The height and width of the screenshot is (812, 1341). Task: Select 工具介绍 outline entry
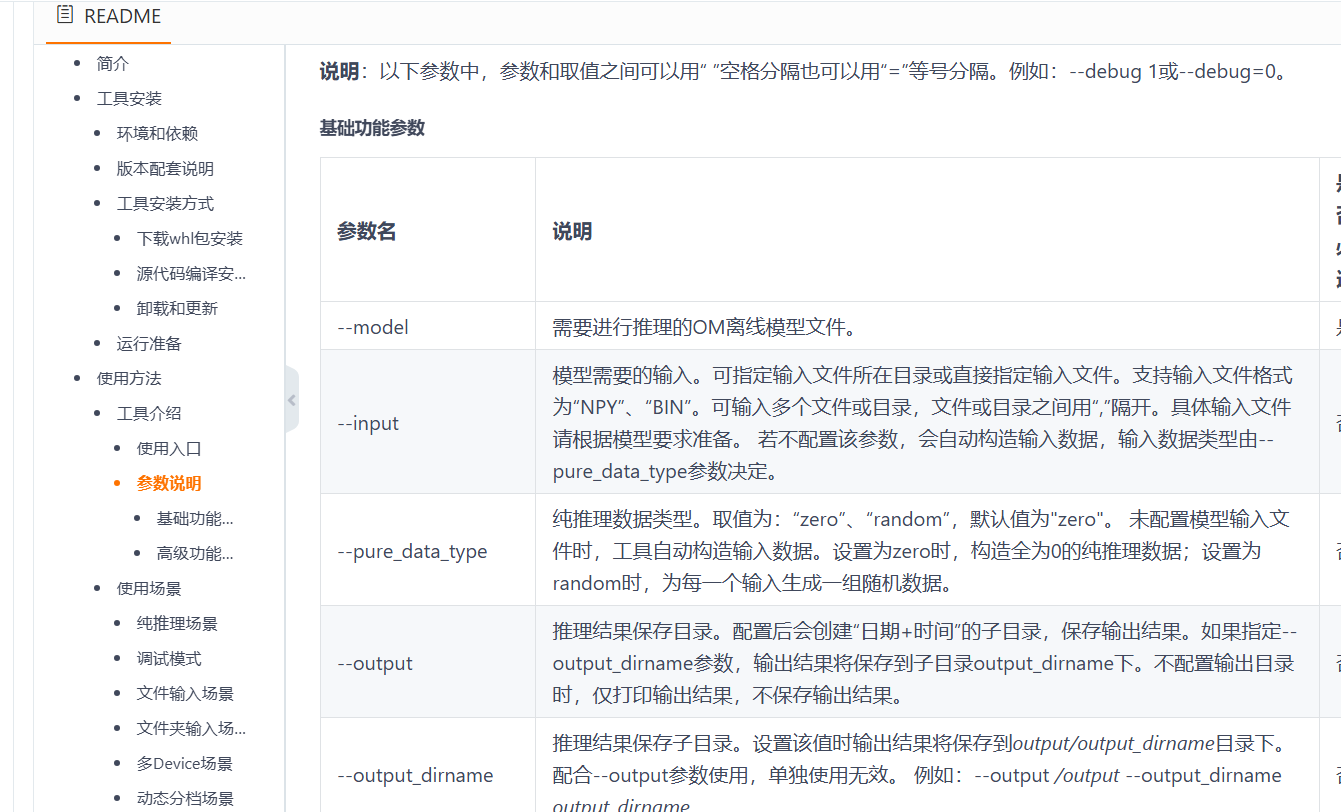(x=149, y=414)
